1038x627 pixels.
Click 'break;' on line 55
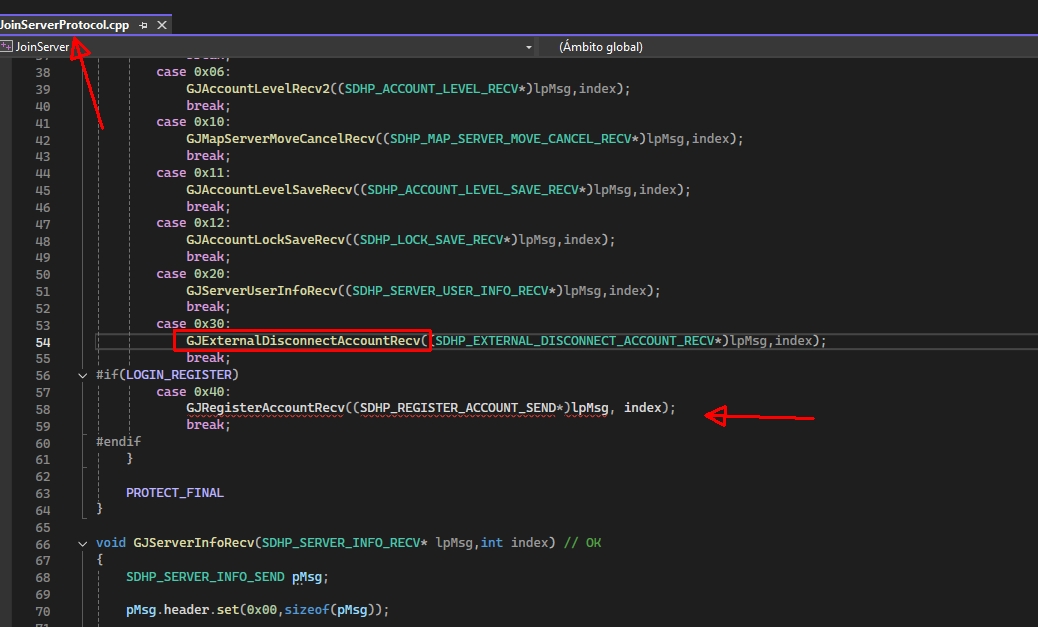pos(208,358)
